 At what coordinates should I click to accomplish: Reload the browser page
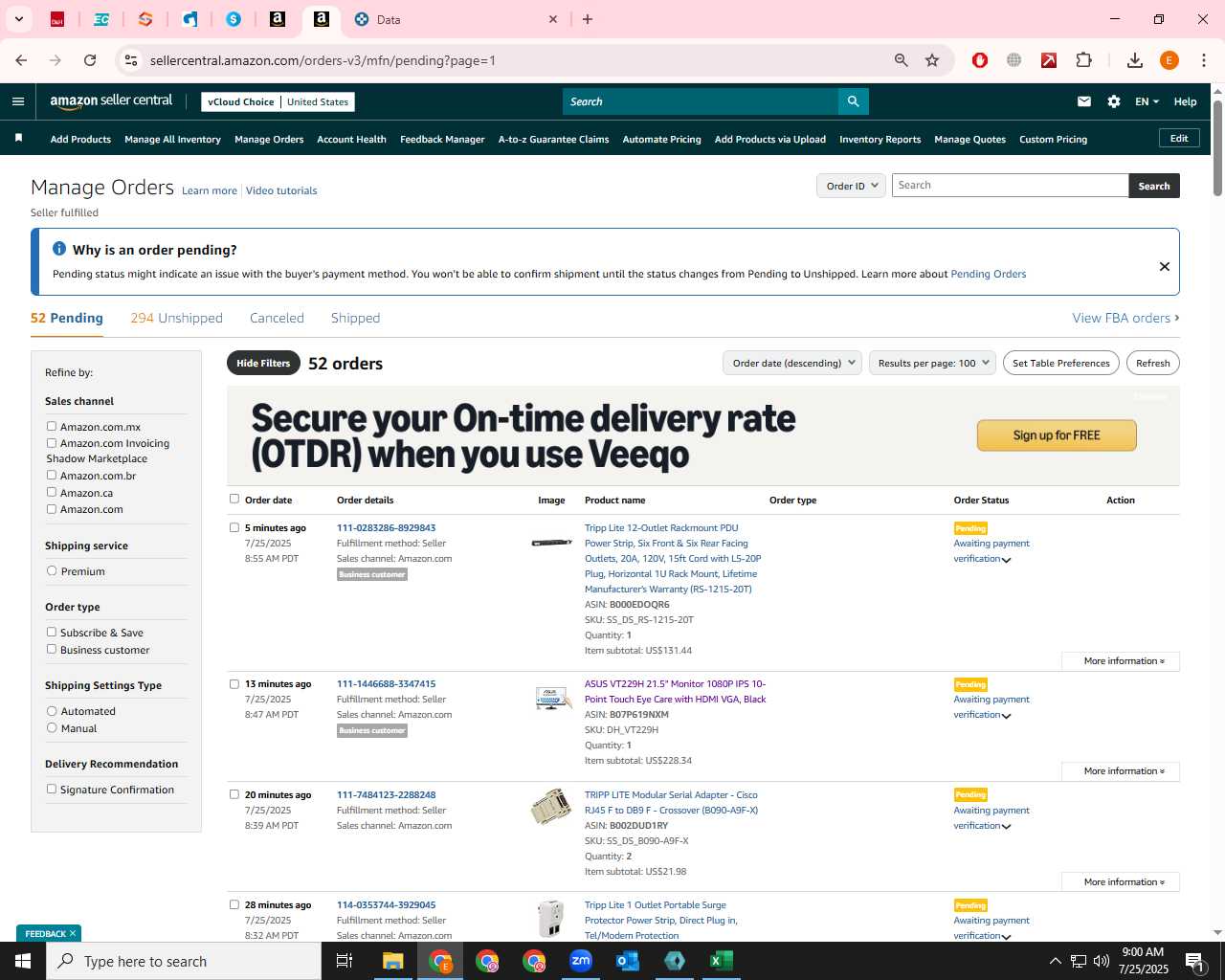[90, 60]
